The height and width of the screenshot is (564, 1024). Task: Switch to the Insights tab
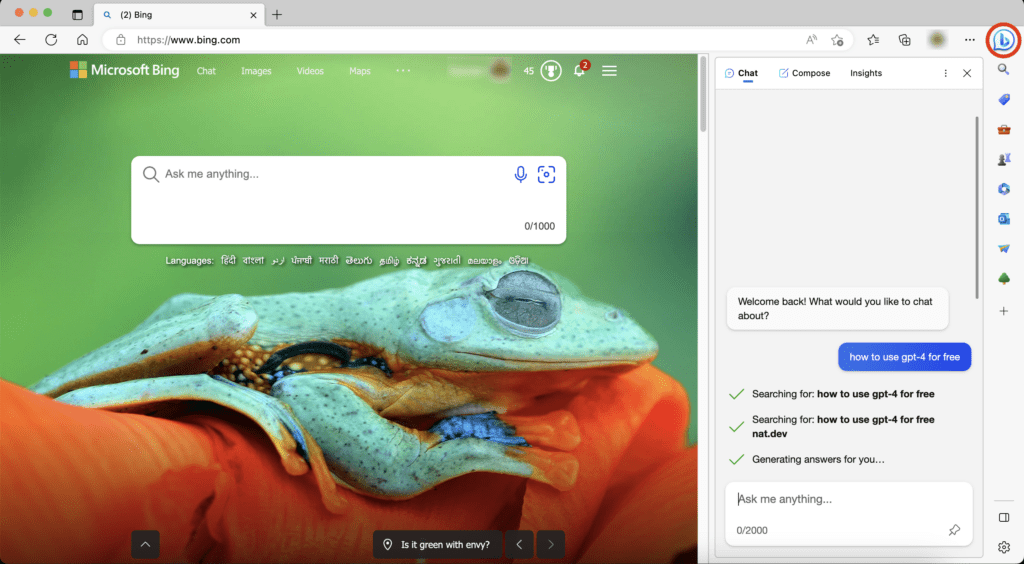[866, 73]
